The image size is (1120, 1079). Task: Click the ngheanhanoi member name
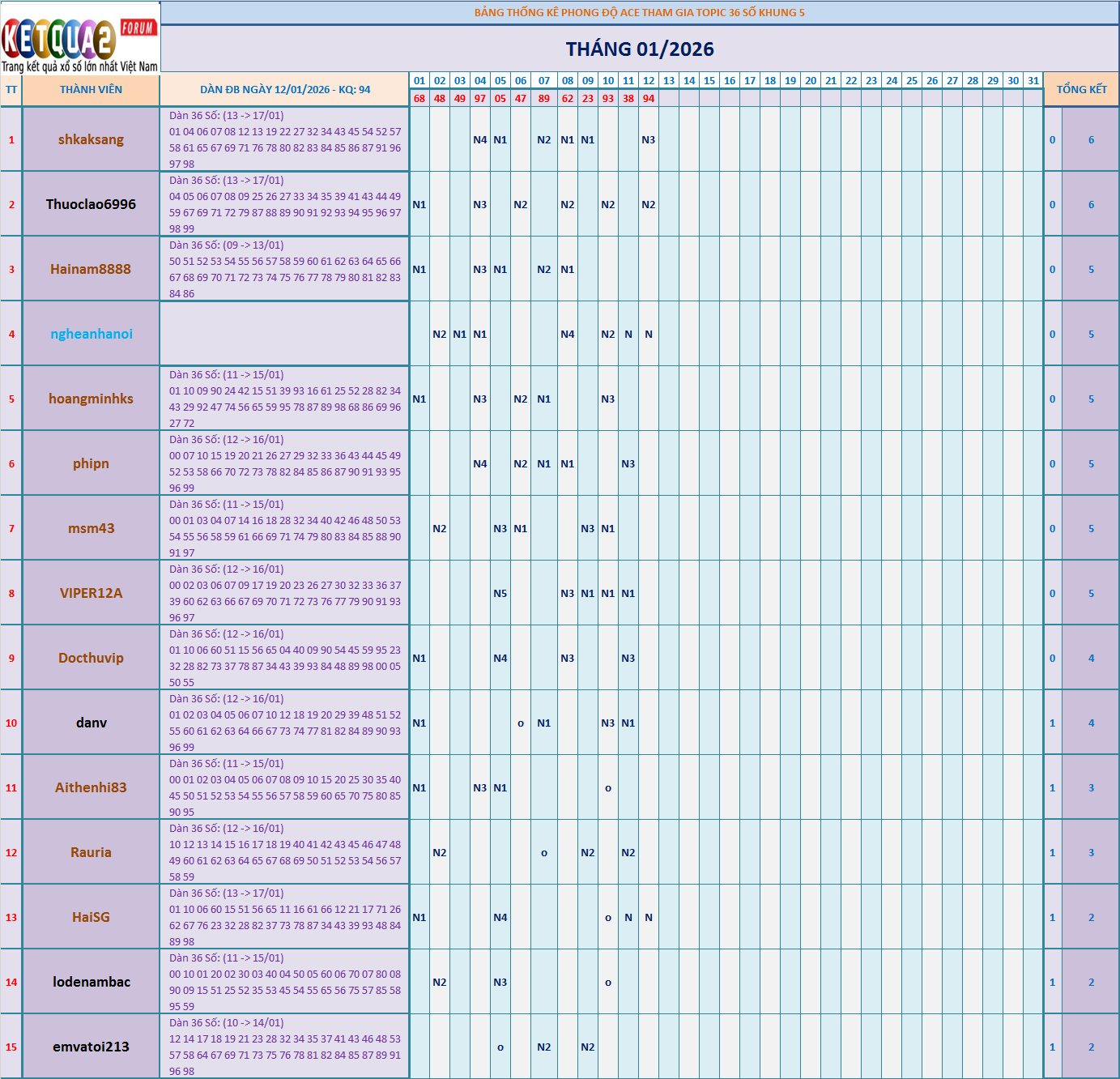click(91, 333)
